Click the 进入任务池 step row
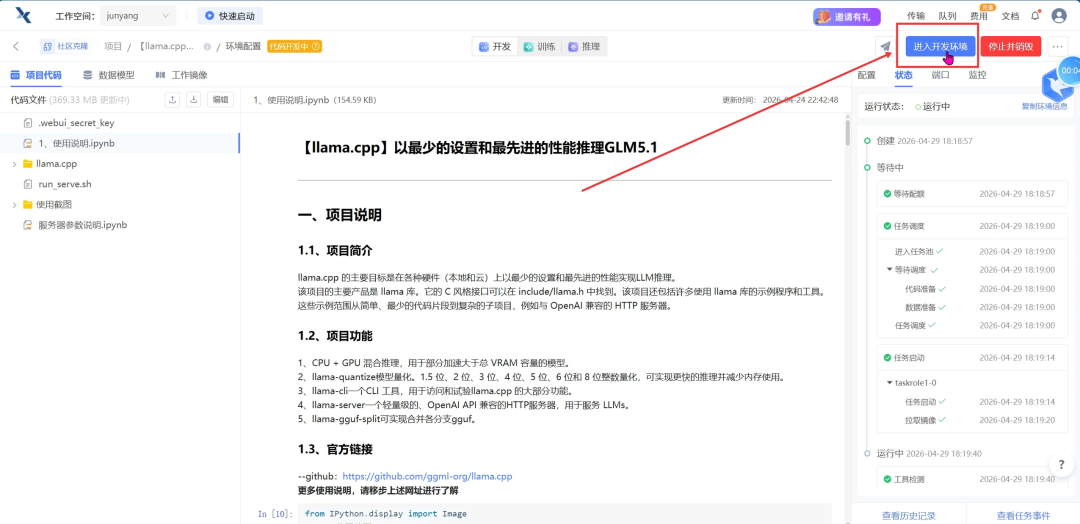The height and width of the screenshot is (524, 1080). pos(975,251)
